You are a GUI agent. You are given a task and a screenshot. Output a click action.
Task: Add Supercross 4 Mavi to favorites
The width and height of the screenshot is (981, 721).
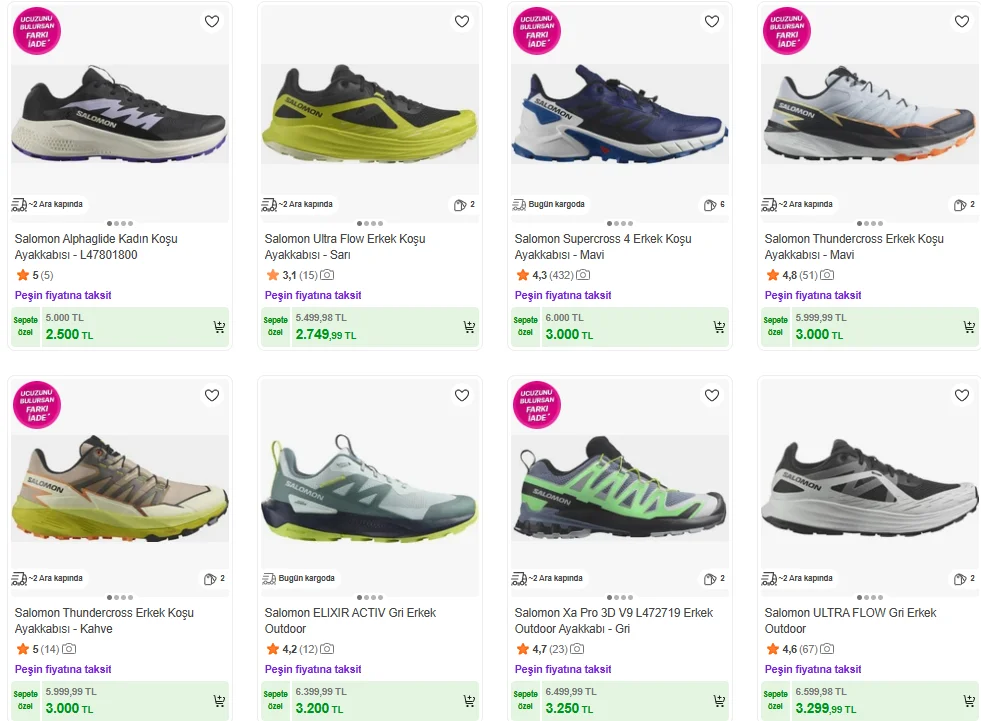point(712,21)
